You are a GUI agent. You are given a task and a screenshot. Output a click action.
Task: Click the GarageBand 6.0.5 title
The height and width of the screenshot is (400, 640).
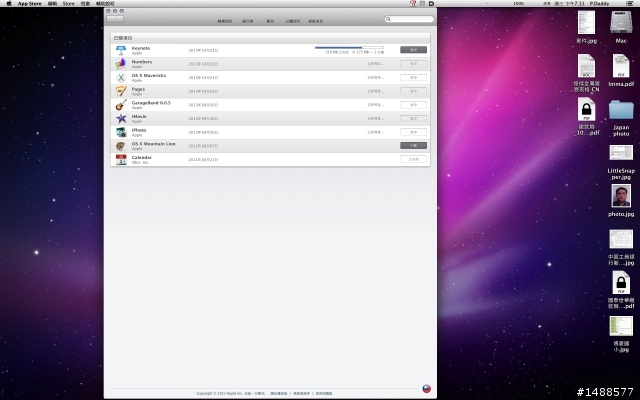click(151, 103)
